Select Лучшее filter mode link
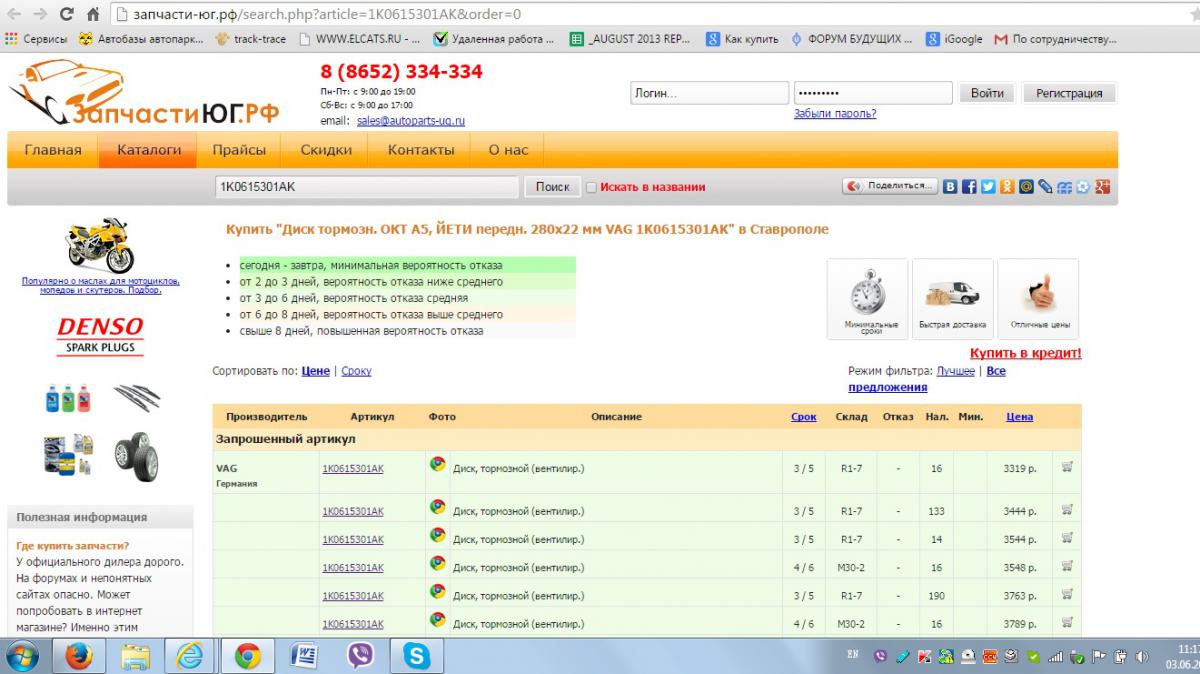The width and height of the screenshot is (1200, 674). click(x=956, y=371)
